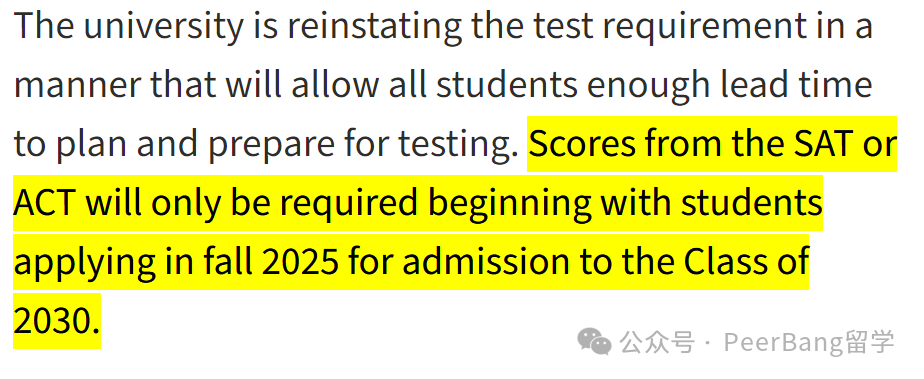
Task: Click the PeerBang留学 watermark text
Action: (809, 342)
